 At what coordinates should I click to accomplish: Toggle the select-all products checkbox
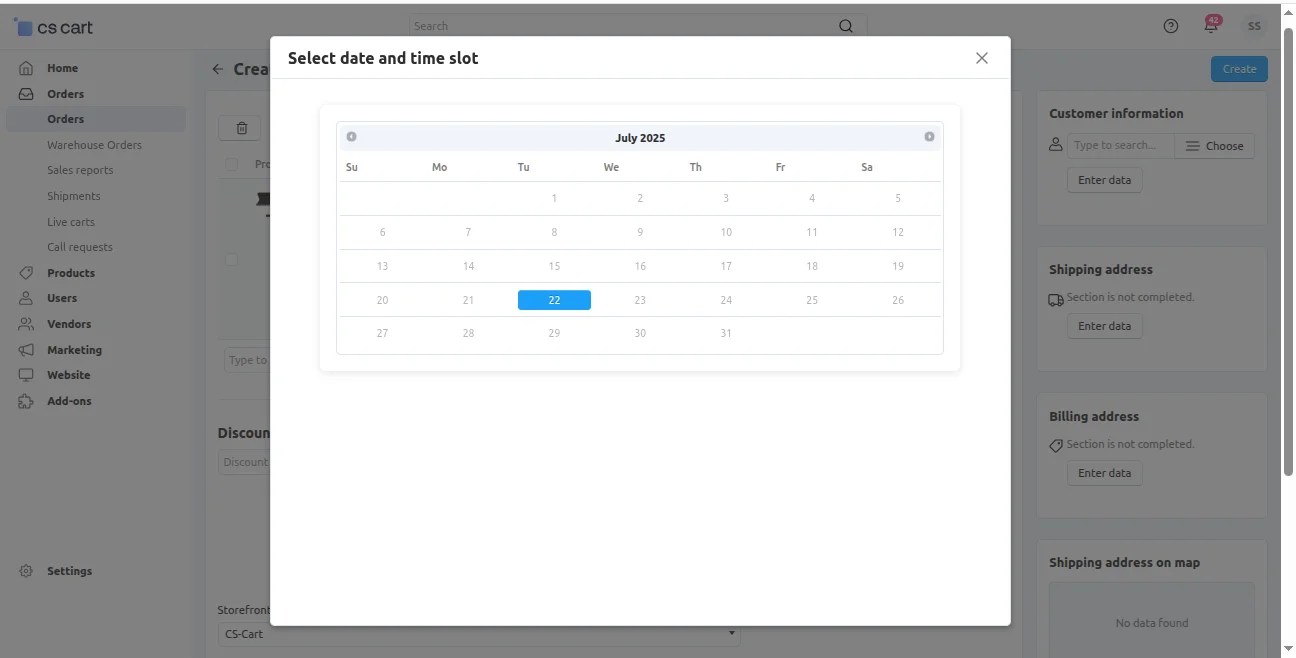(x=232, y=164)
